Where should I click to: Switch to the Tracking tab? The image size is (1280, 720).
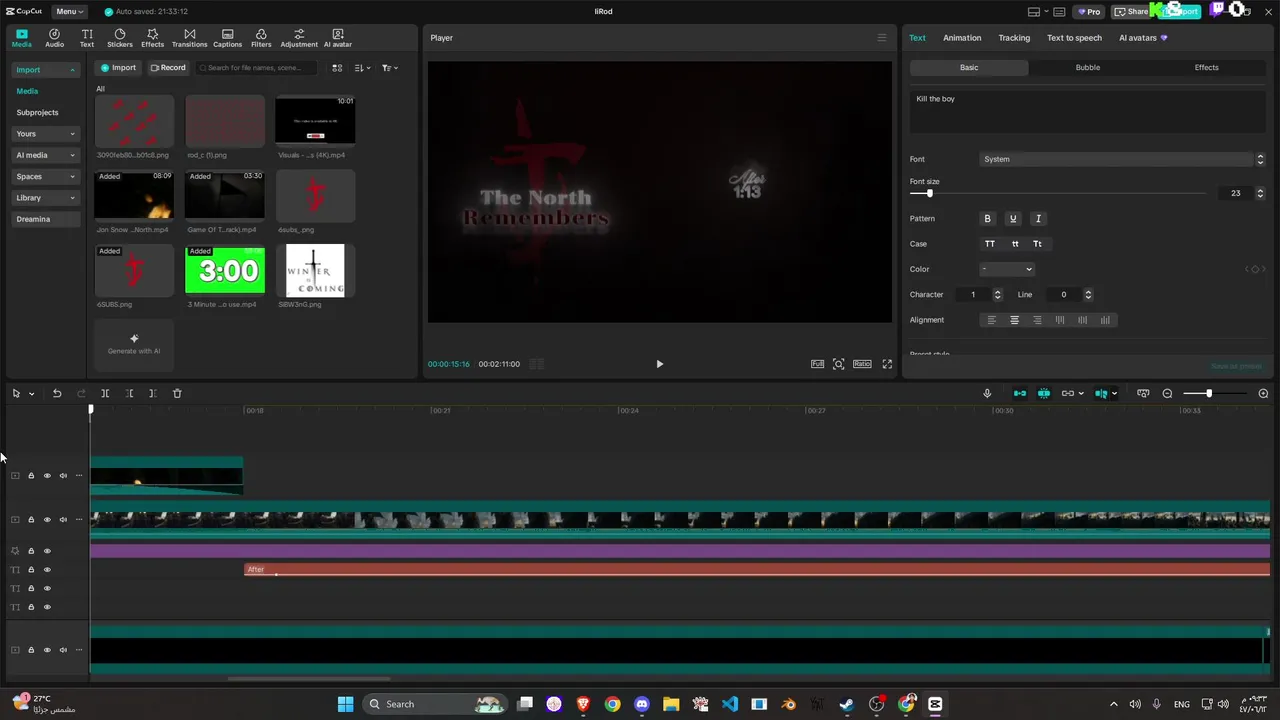tap(1014, 38)
